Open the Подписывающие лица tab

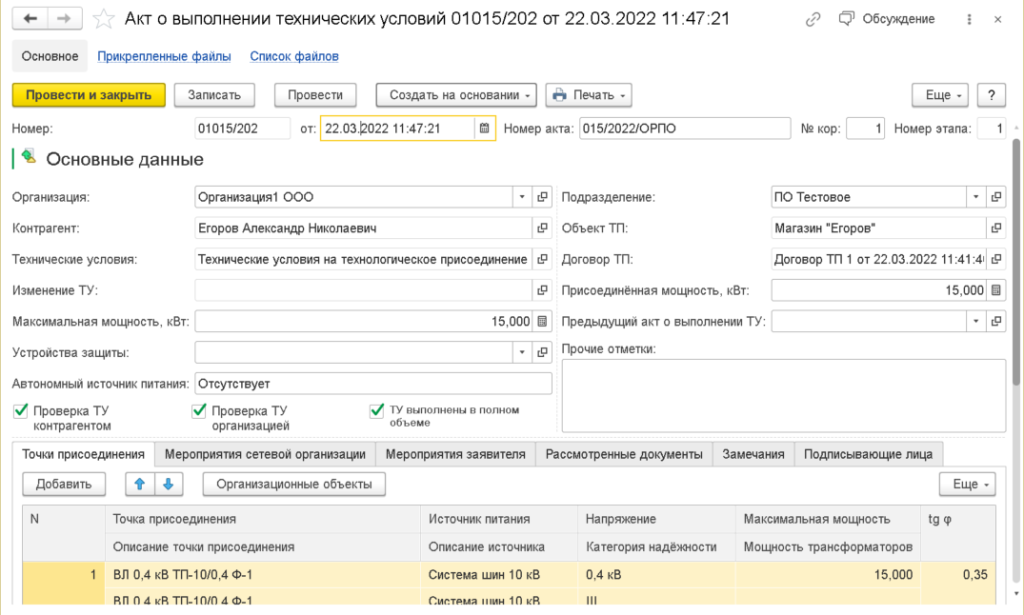tap(868, 454)
